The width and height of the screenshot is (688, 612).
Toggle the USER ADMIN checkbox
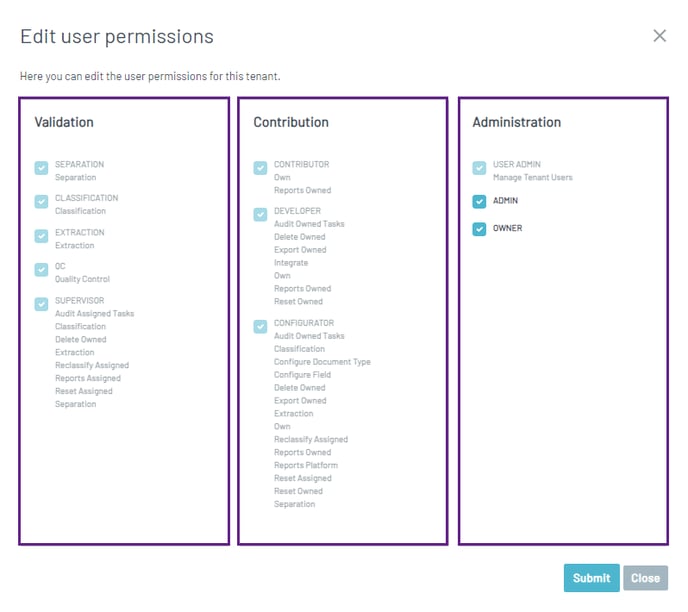coord(479,168)
